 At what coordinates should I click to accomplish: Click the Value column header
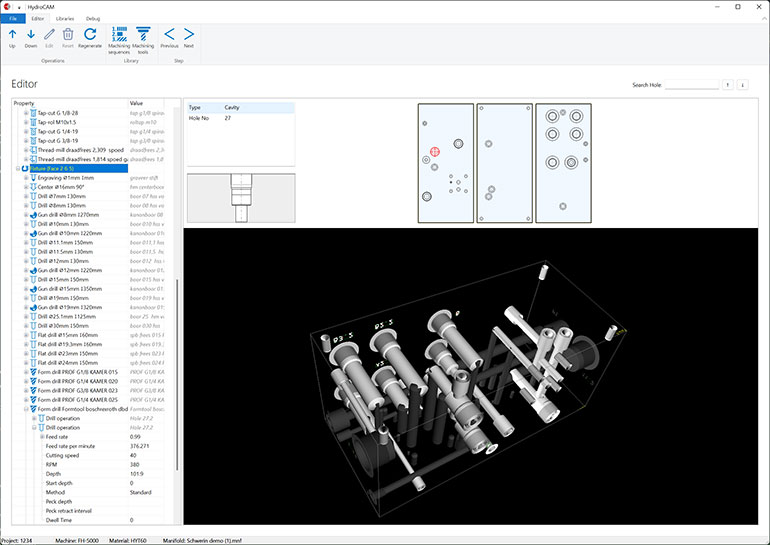tap(146, 103)
